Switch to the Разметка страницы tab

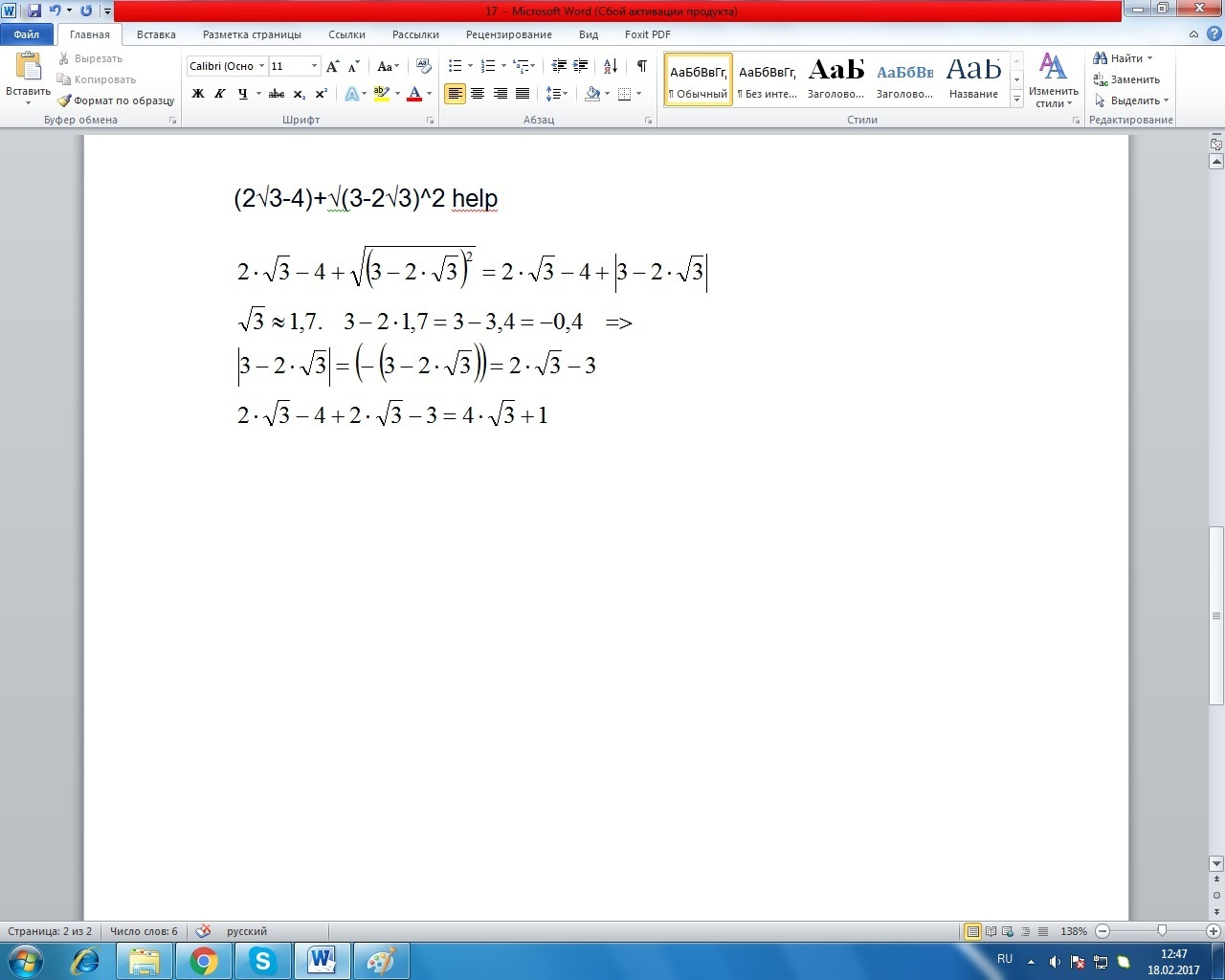tap(252, 34)
